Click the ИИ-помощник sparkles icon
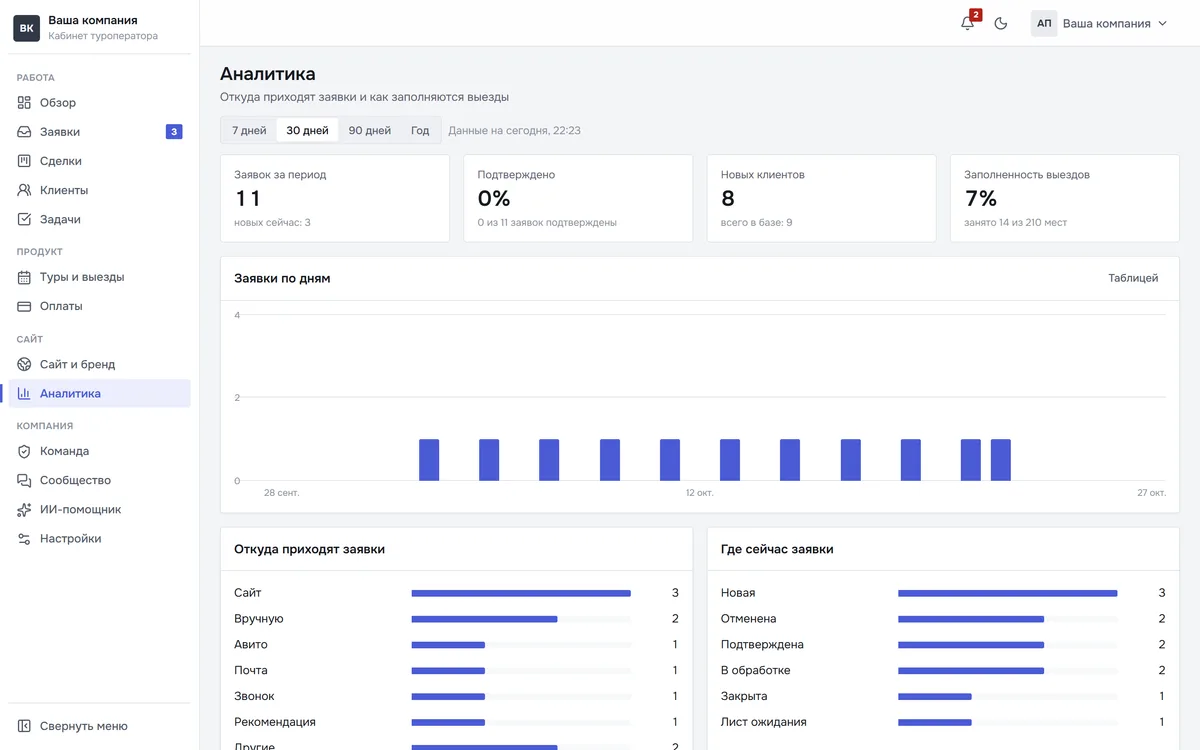Viewport: 1200px width, 750px height. coord(24,509)
